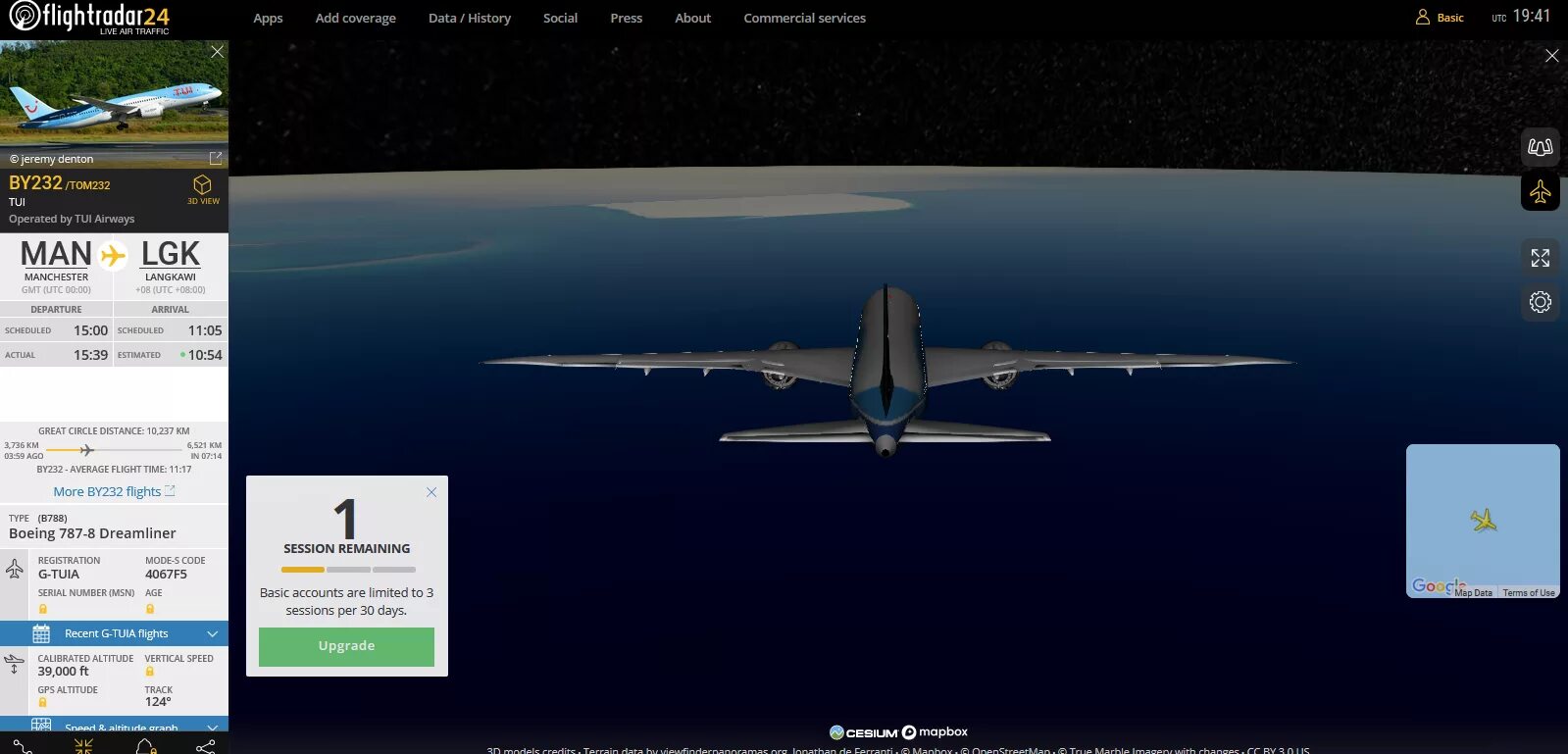Click estimated arrival time 10:54
1568x754 pixels.
[x=205, y=355]
